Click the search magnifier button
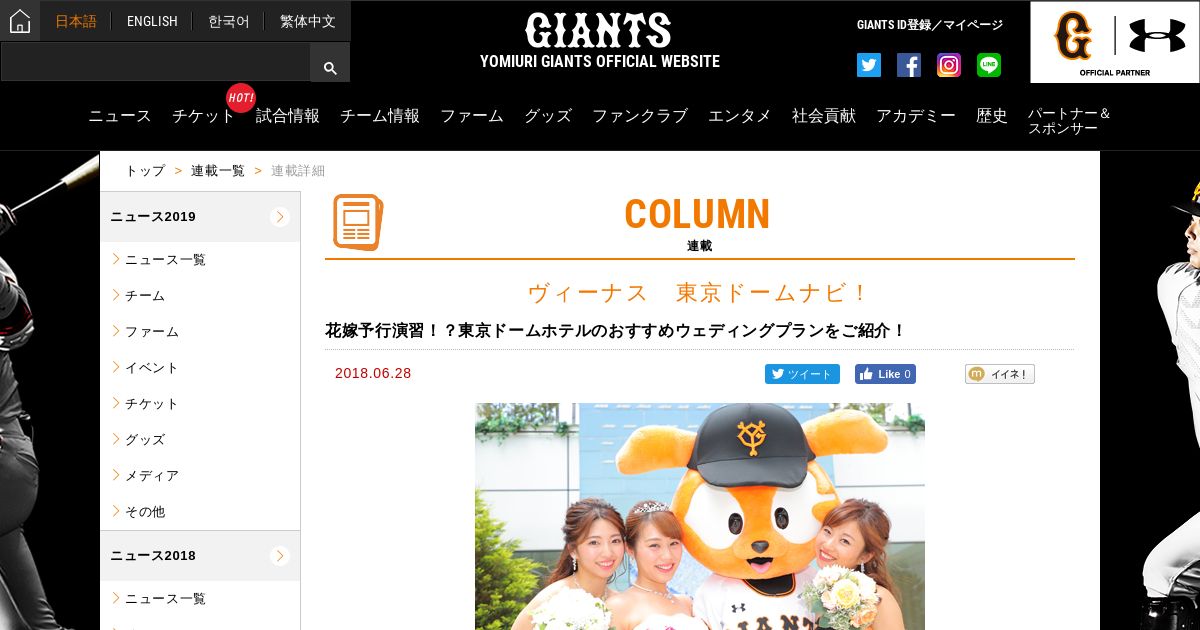Image resolution: width=1200 pixels, height=630 pixels. [330, 68]
